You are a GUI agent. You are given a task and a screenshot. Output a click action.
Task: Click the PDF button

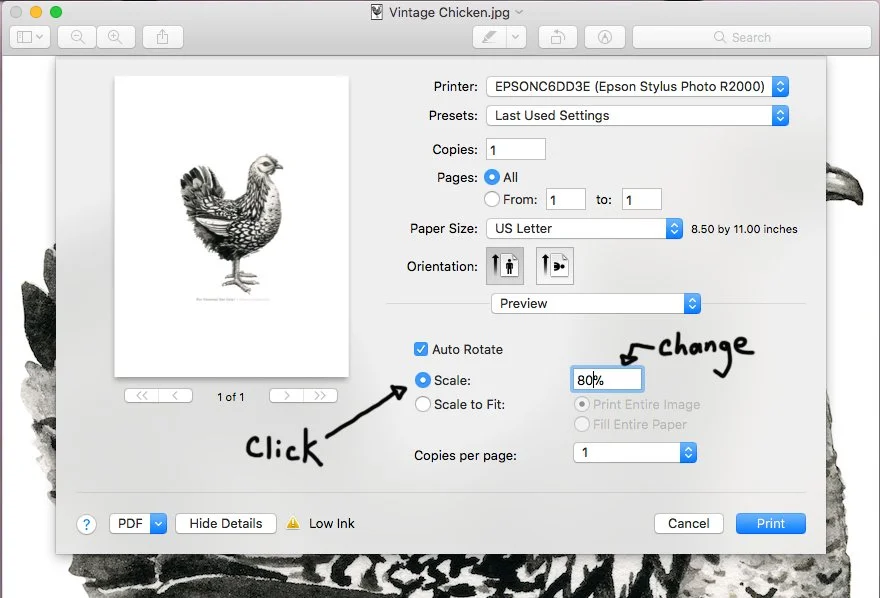pos(130,523)
